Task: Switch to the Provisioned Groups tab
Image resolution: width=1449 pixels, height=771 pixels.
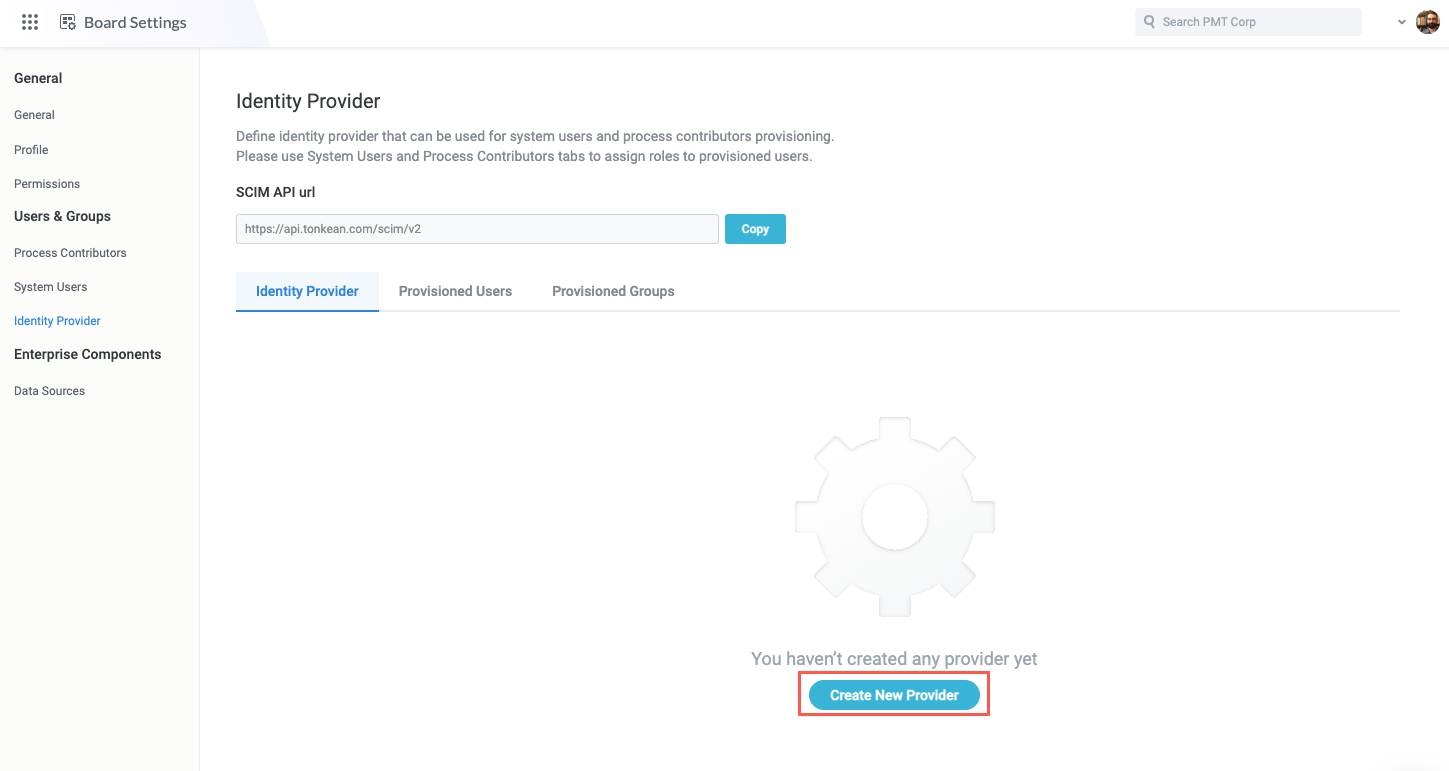Action: pyautogui.click(x=613, y=291)
